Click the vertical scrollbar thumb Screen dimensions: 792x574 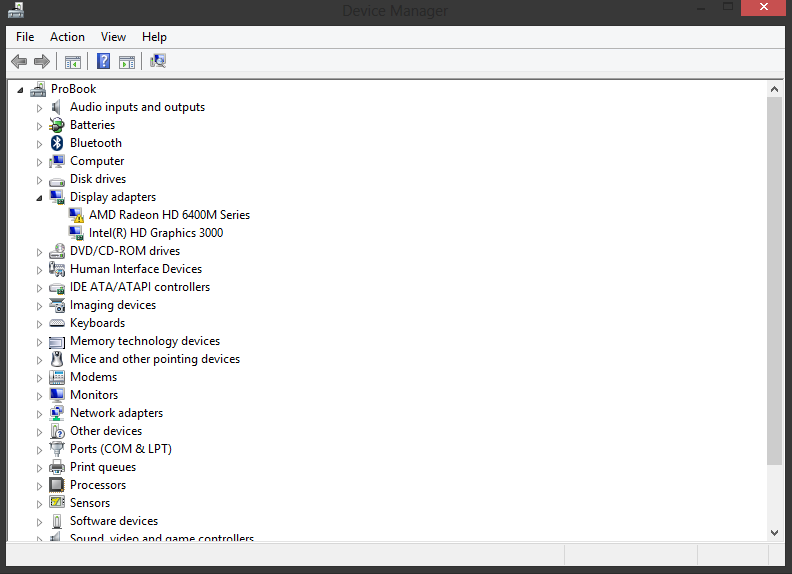click(x=774, y=281)
